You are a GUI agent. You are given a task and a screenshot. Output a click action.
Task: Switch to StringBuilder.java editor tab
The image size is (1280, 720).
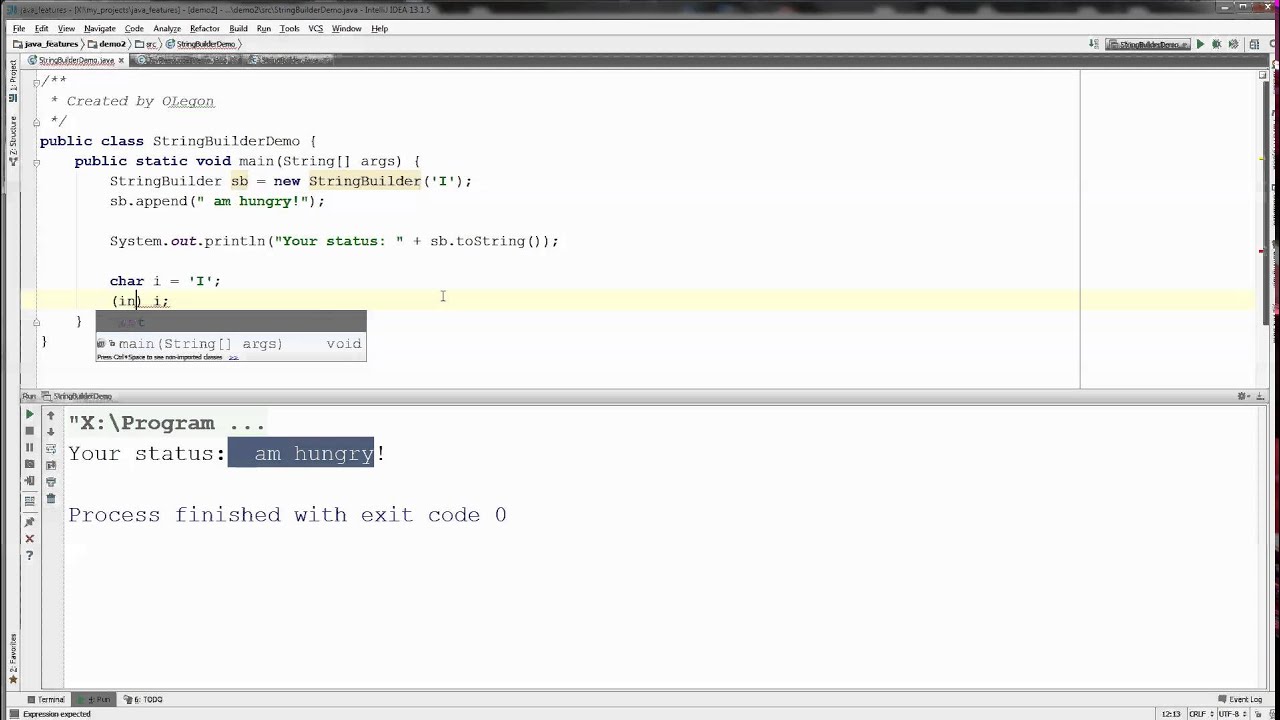(x=290, y=60)
